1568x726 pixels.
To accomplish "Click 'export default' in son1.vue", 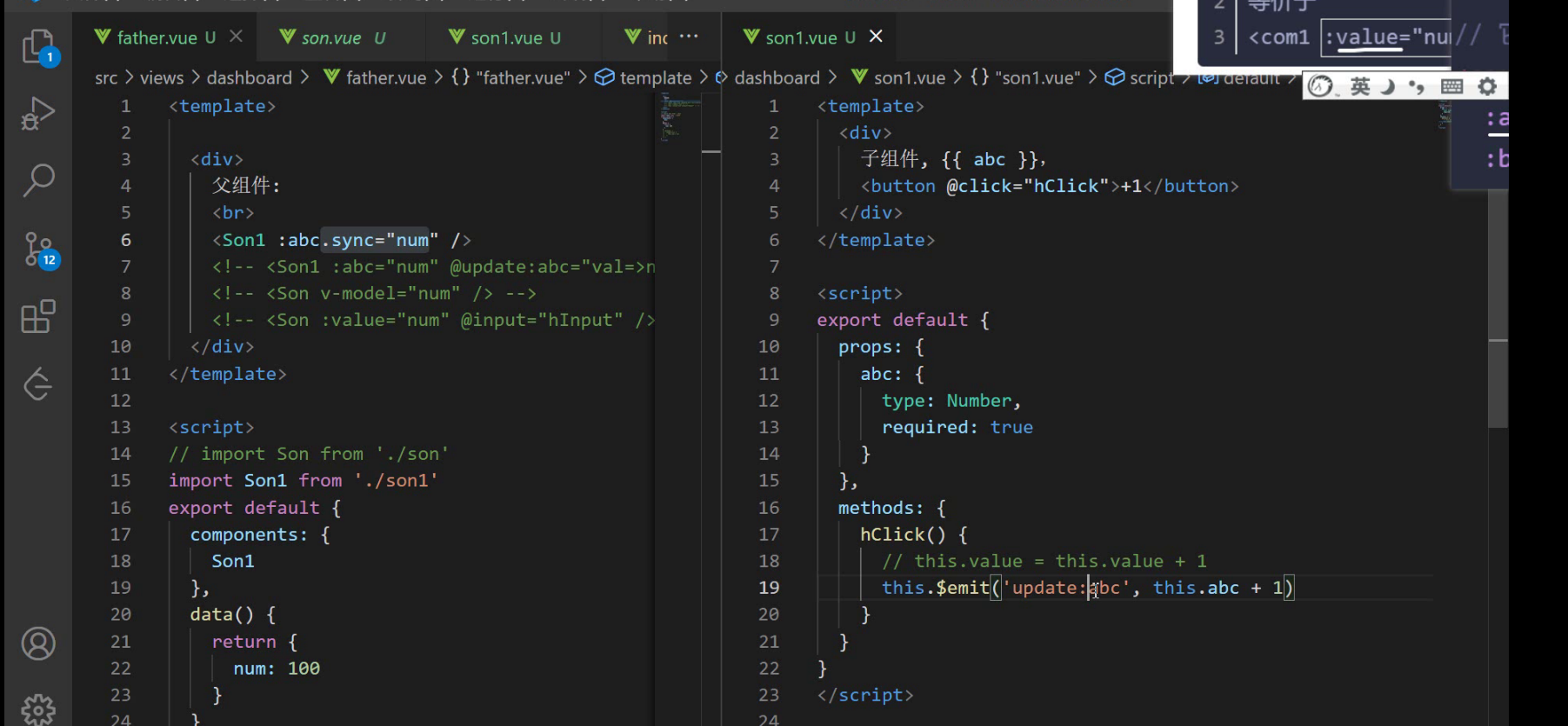I will pos(892,320).
